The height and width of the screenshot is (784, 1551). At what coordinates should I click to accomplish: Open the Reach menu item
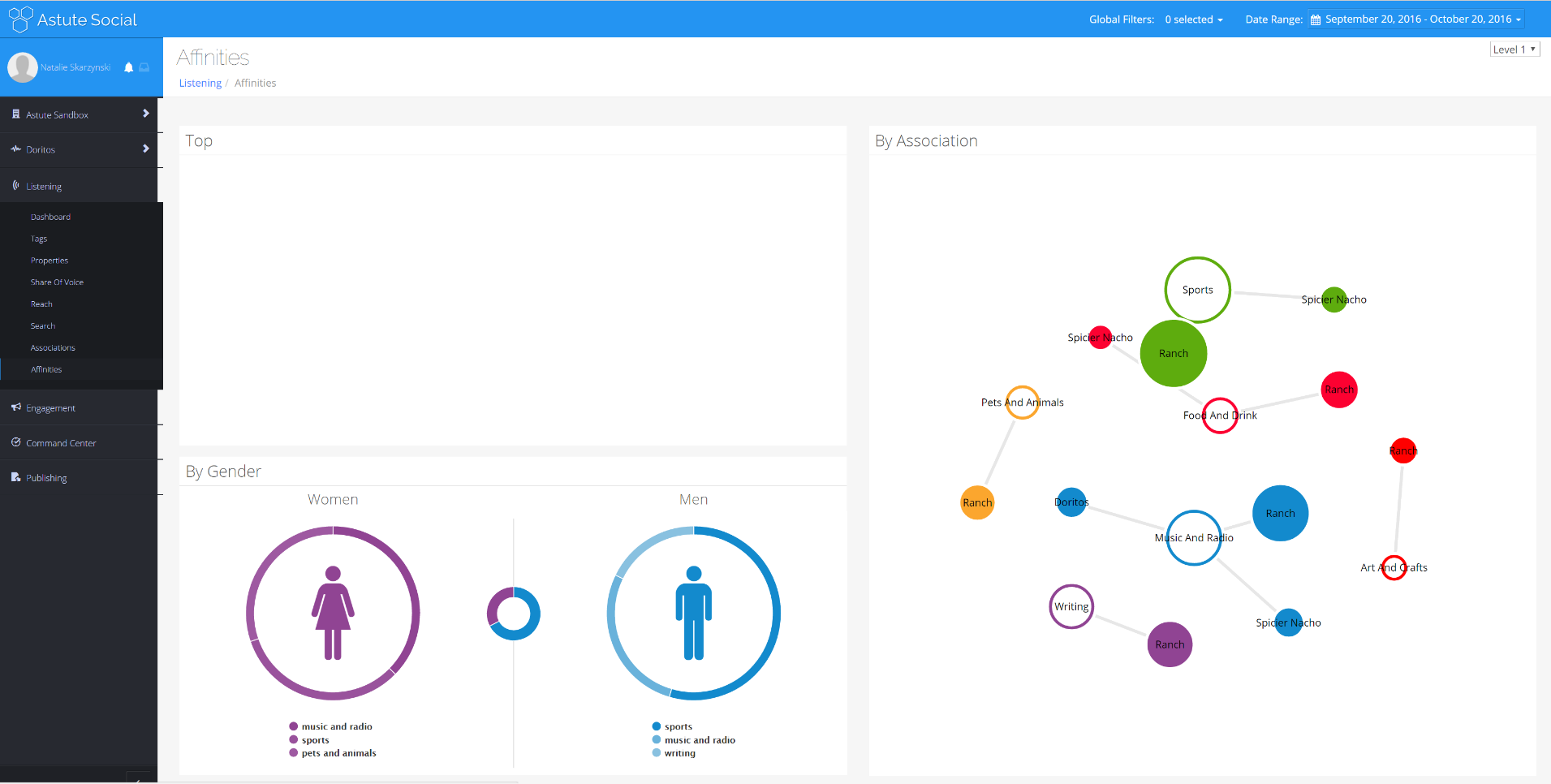pos(41,304)
